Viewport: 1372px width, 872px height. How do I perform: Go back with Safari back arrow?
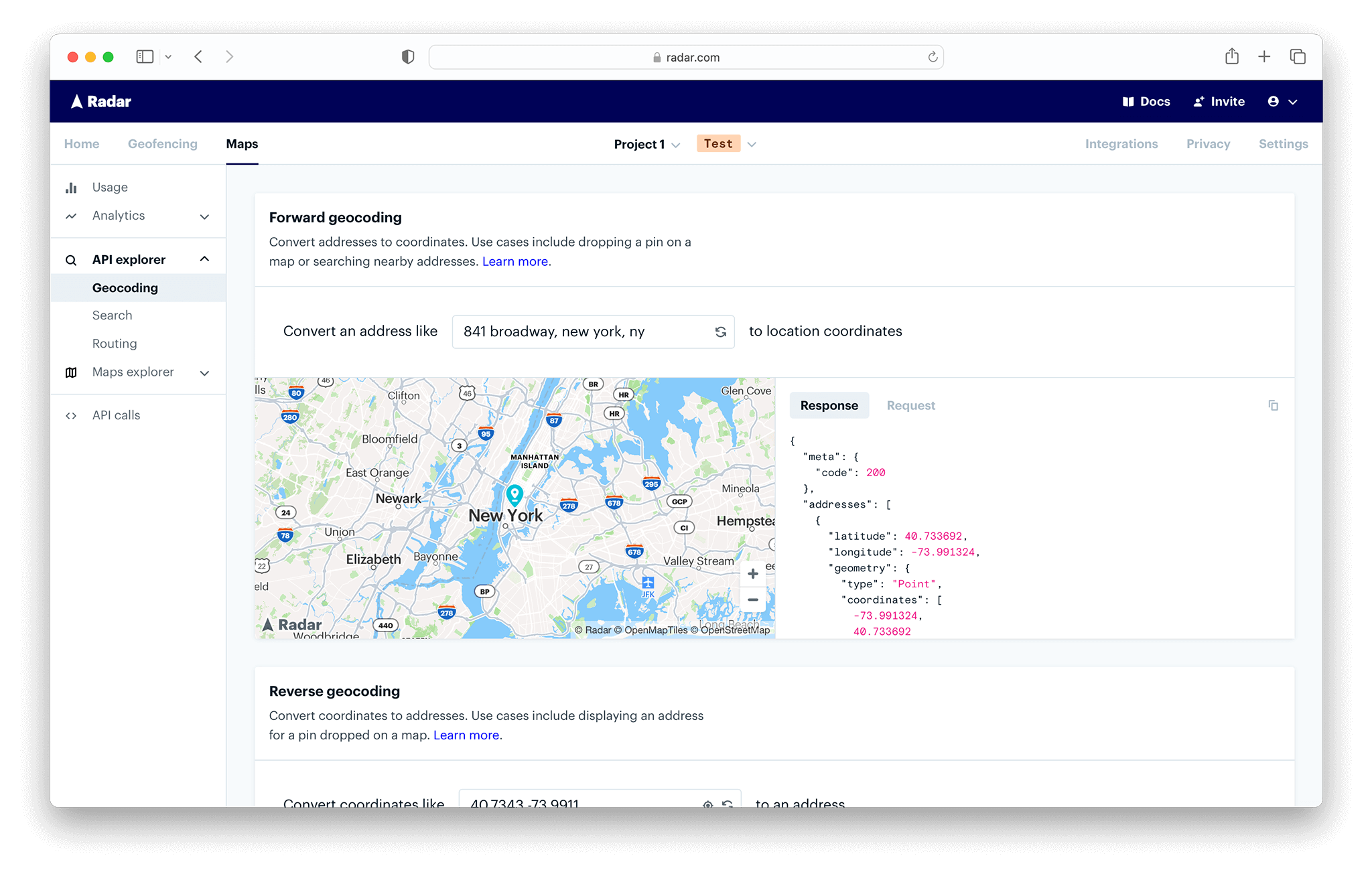coord(198,57)
